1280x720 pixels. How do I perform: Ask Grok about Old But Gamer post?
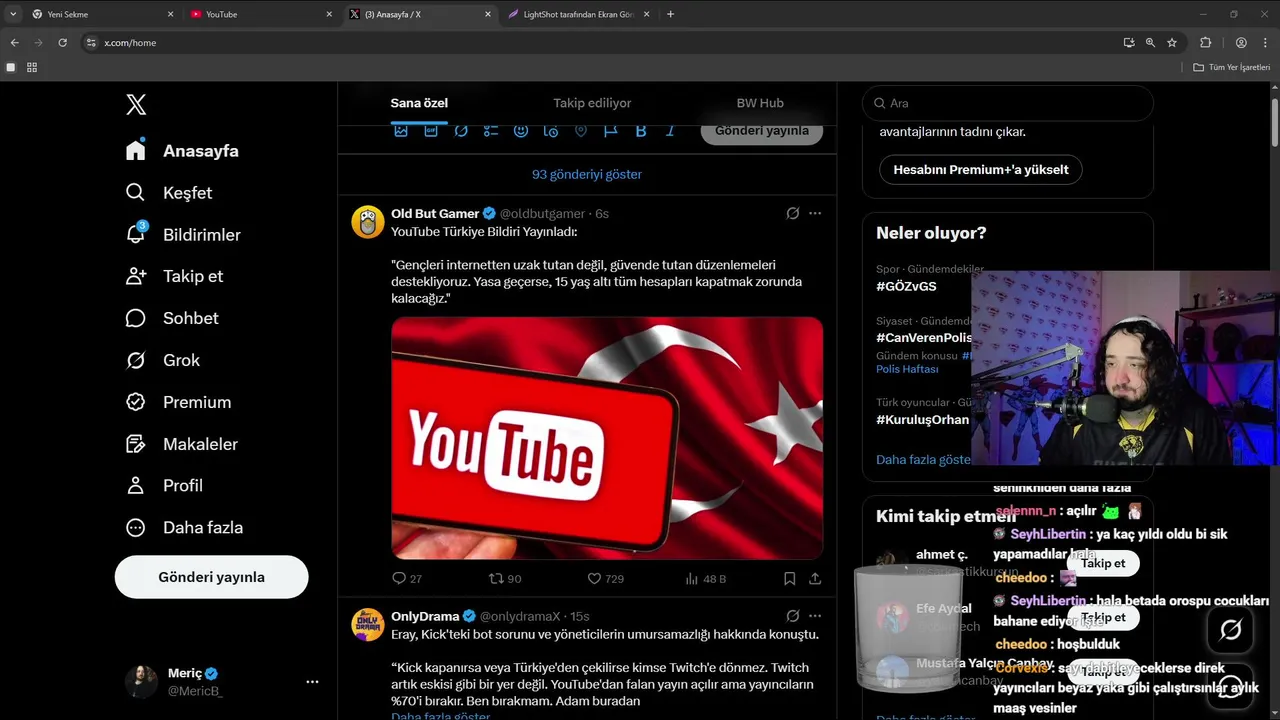[x=792, y=213]
